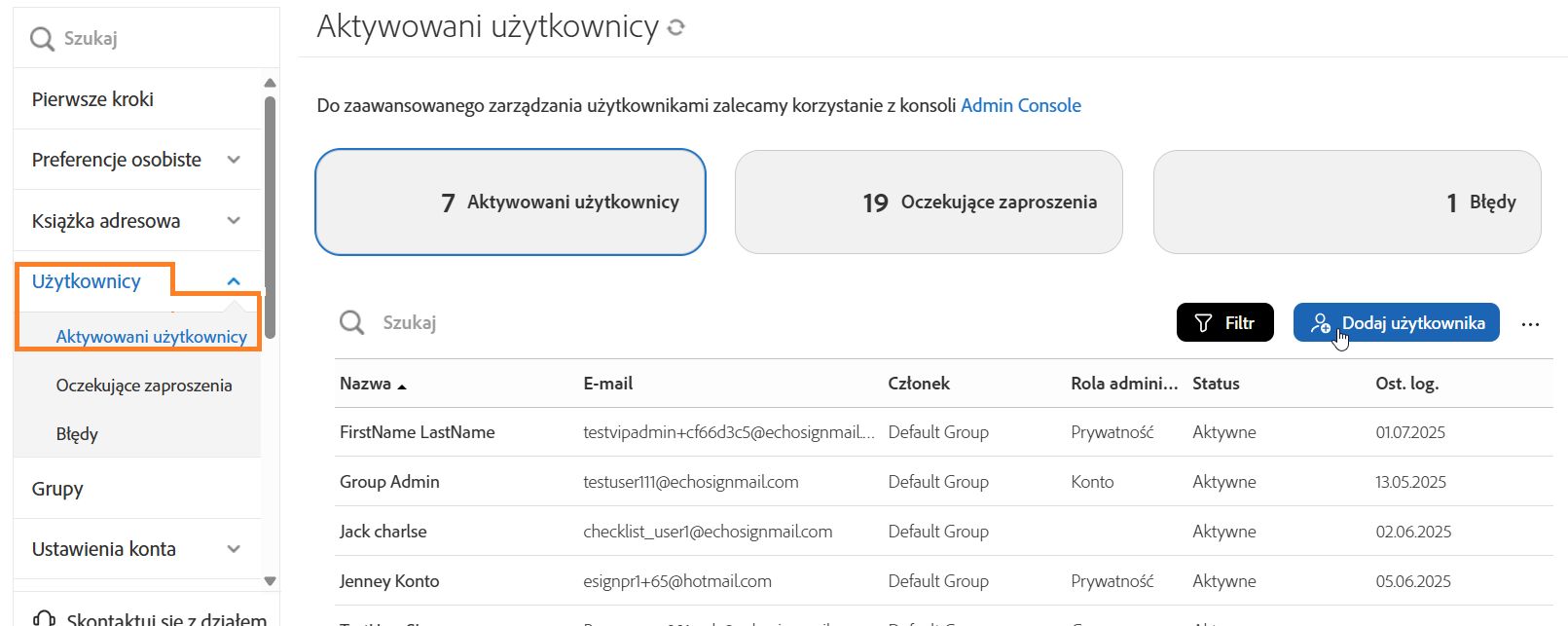1568x626 pixels.
Task: Select the 7 Aktywowani użytkownicy card
Action: click(x=510, y=202)
